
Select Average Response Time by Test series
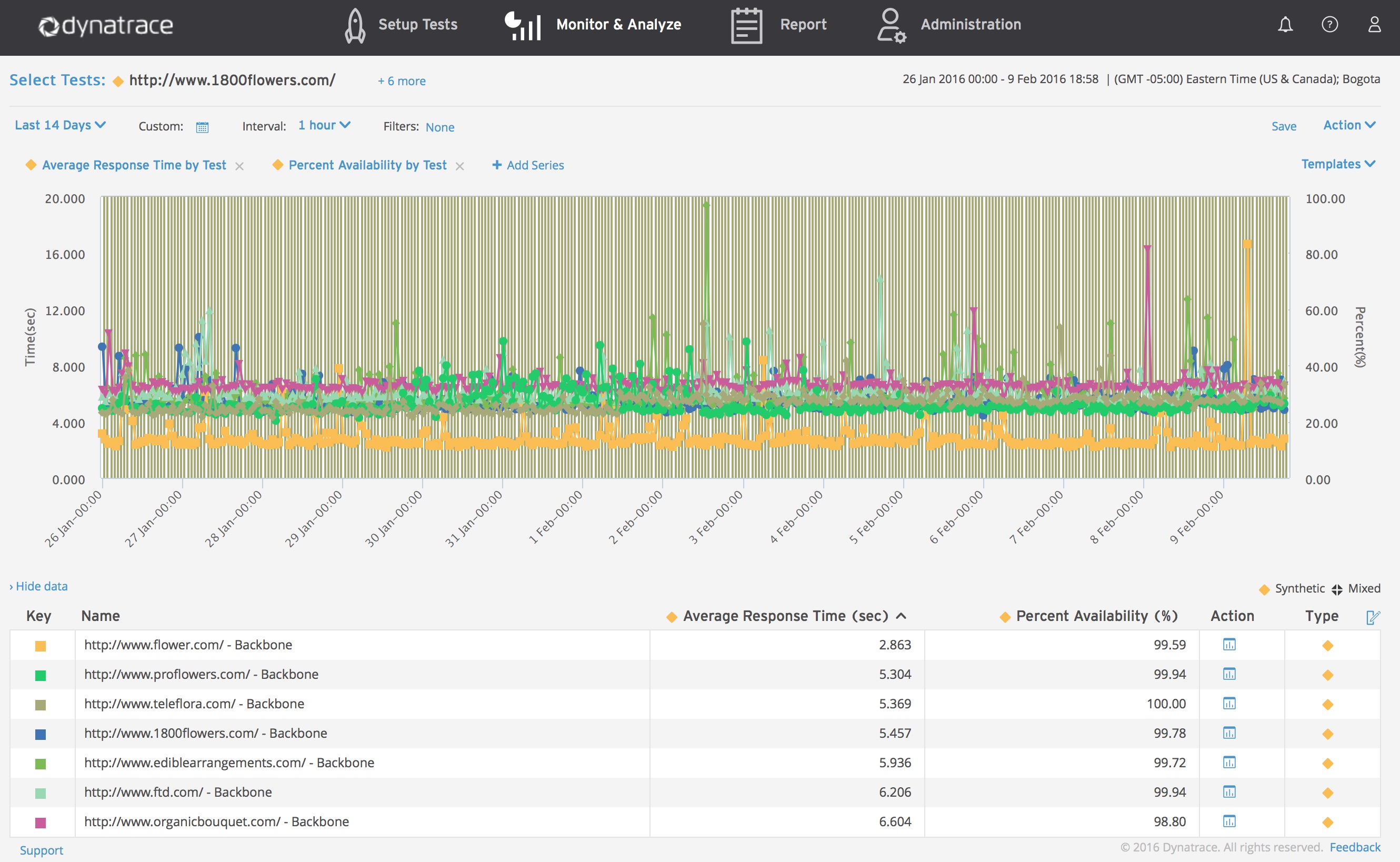[x=134, y=165]
